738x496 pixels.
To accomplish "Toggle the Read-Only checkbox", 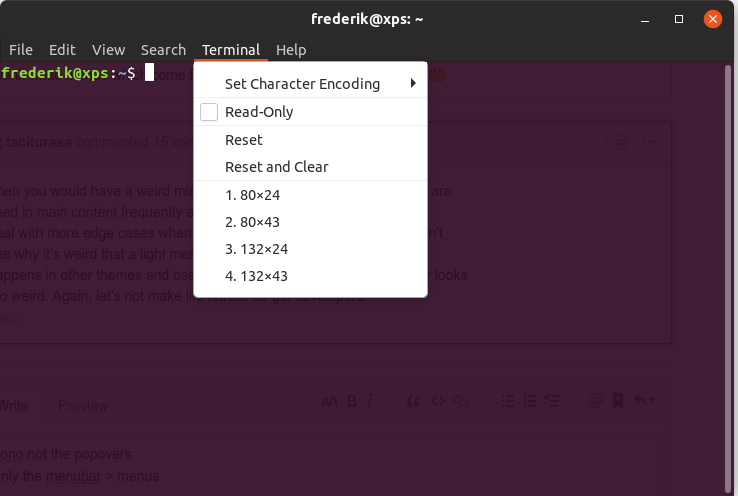I will (x=209, y=112).
